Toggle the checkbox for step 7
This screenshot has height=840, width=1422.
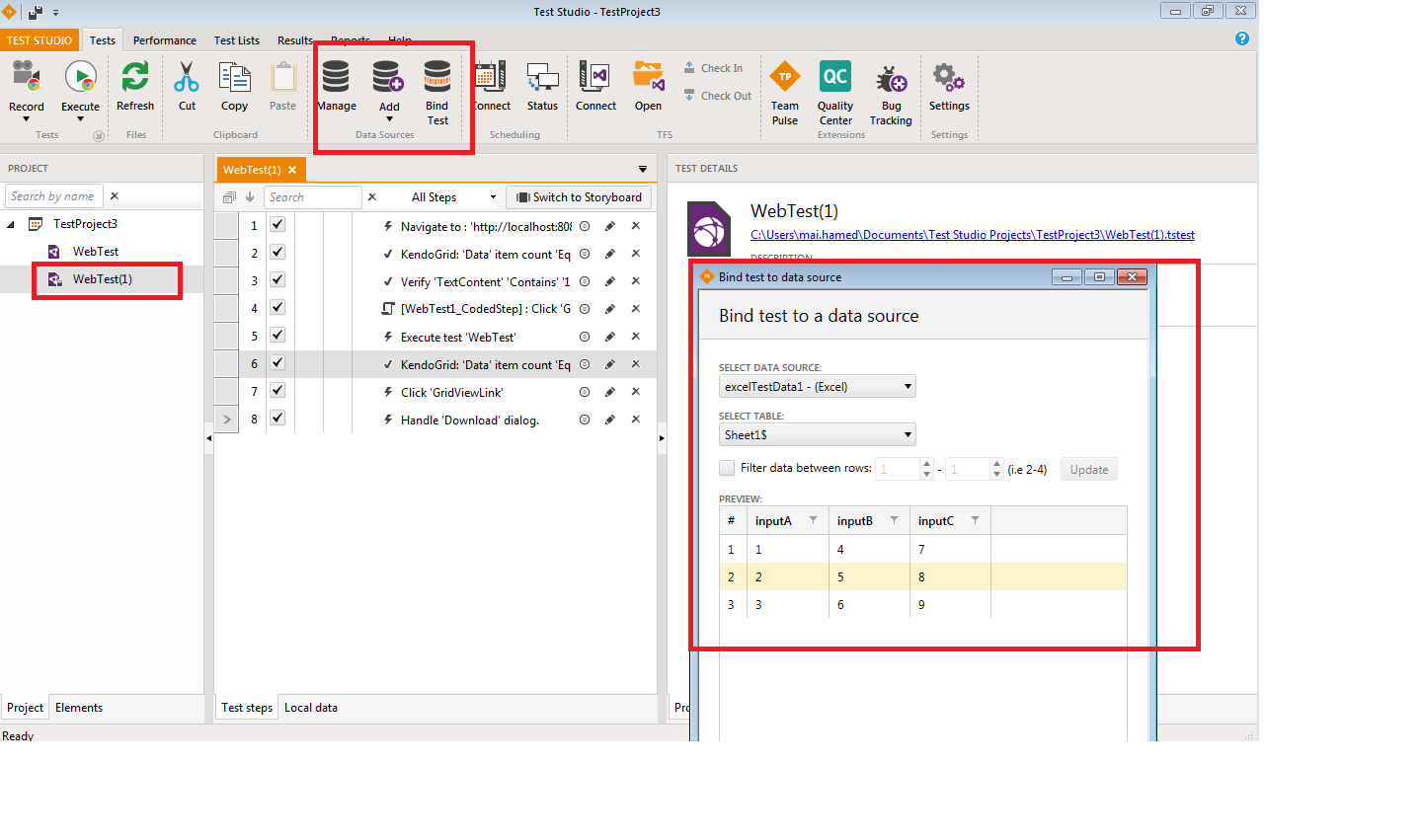coord(277,391)
